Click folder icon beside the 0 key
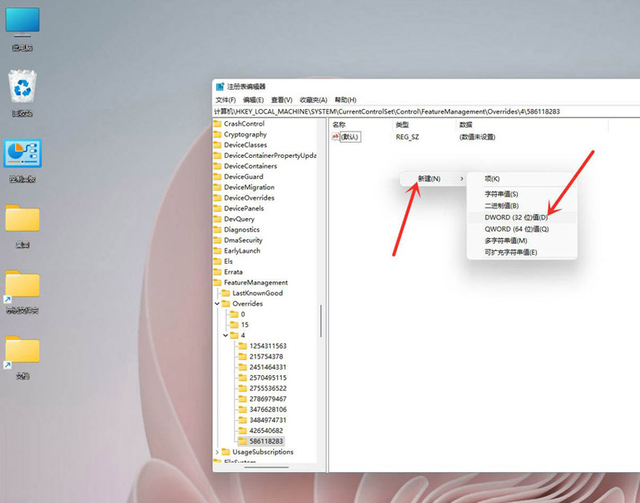This screenshot has height=503, width=640. coord(234,314)
